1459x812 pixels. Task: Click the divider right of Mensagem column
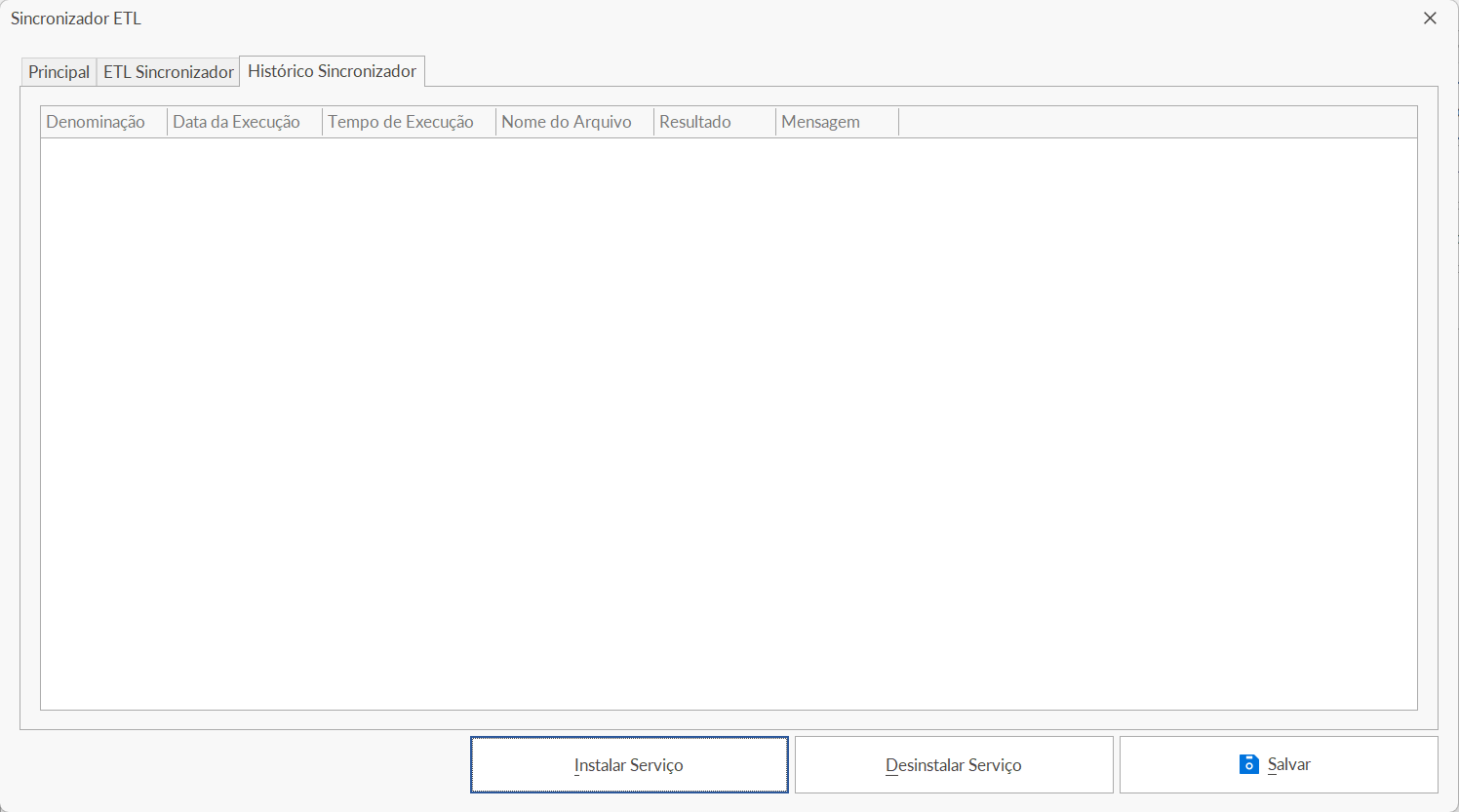click(898, 122)
